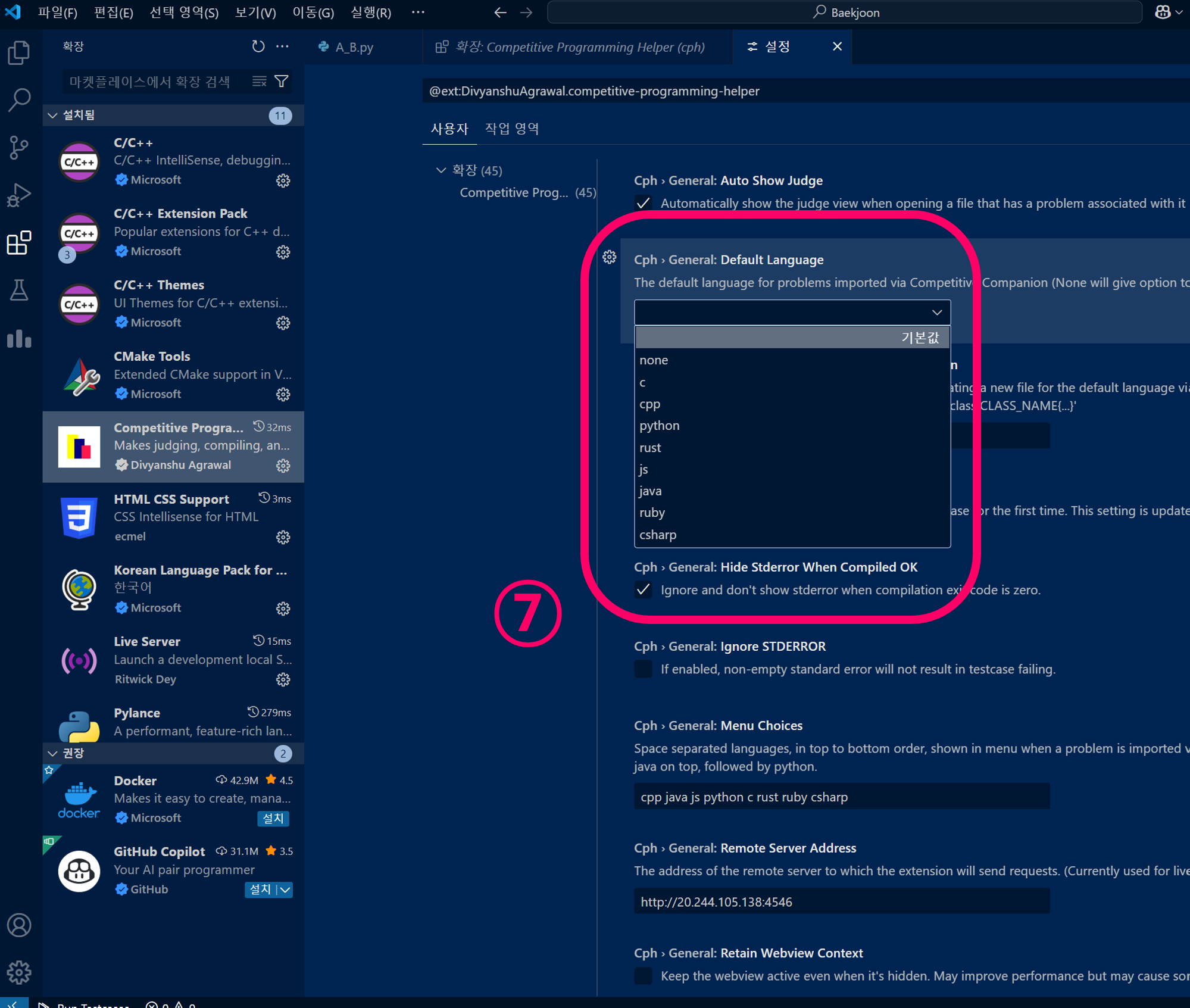Switch to the A_B.py editor tab
This screenshot has height=1008, width=1190.
click(x=354, y=47)
